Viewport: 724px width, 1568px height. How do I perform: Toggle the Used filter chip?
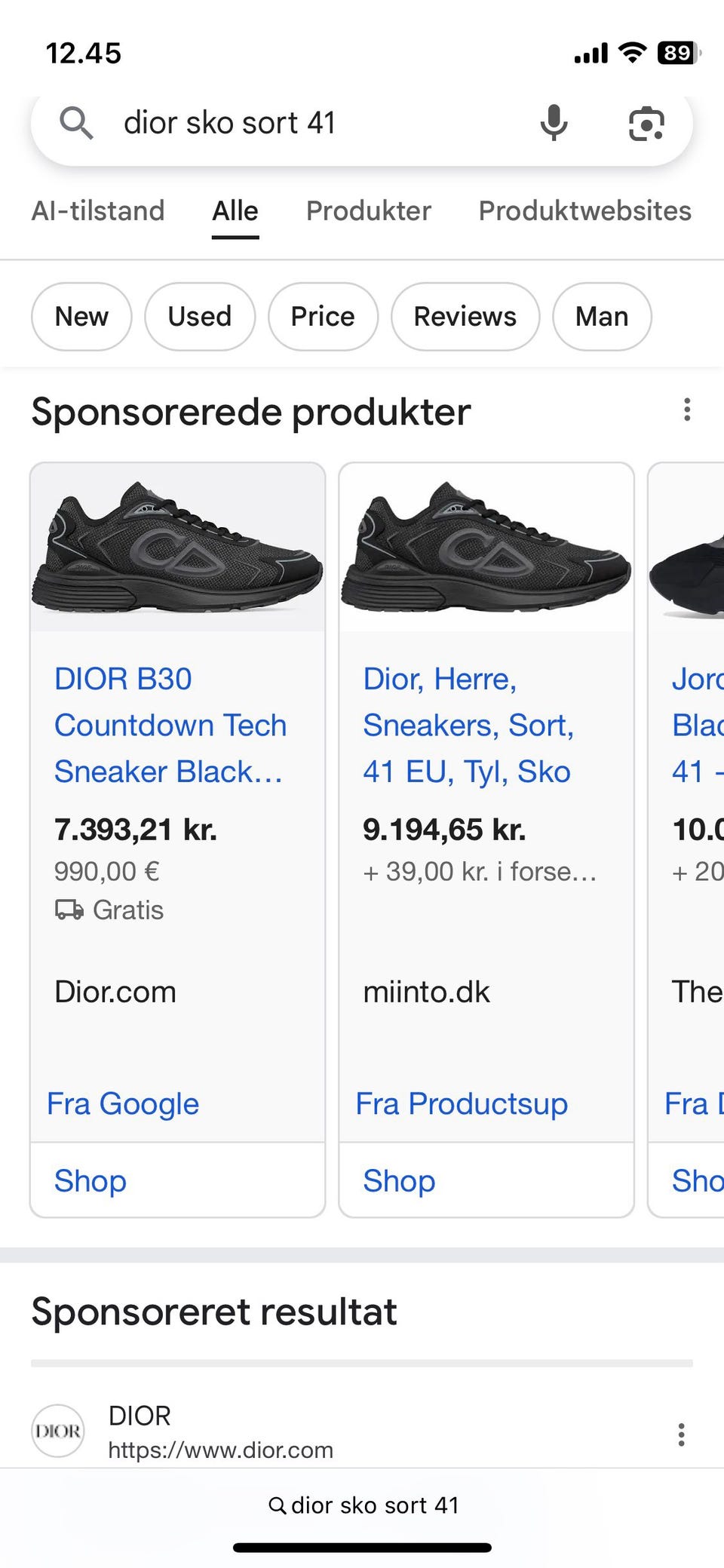tap(200, 317)
